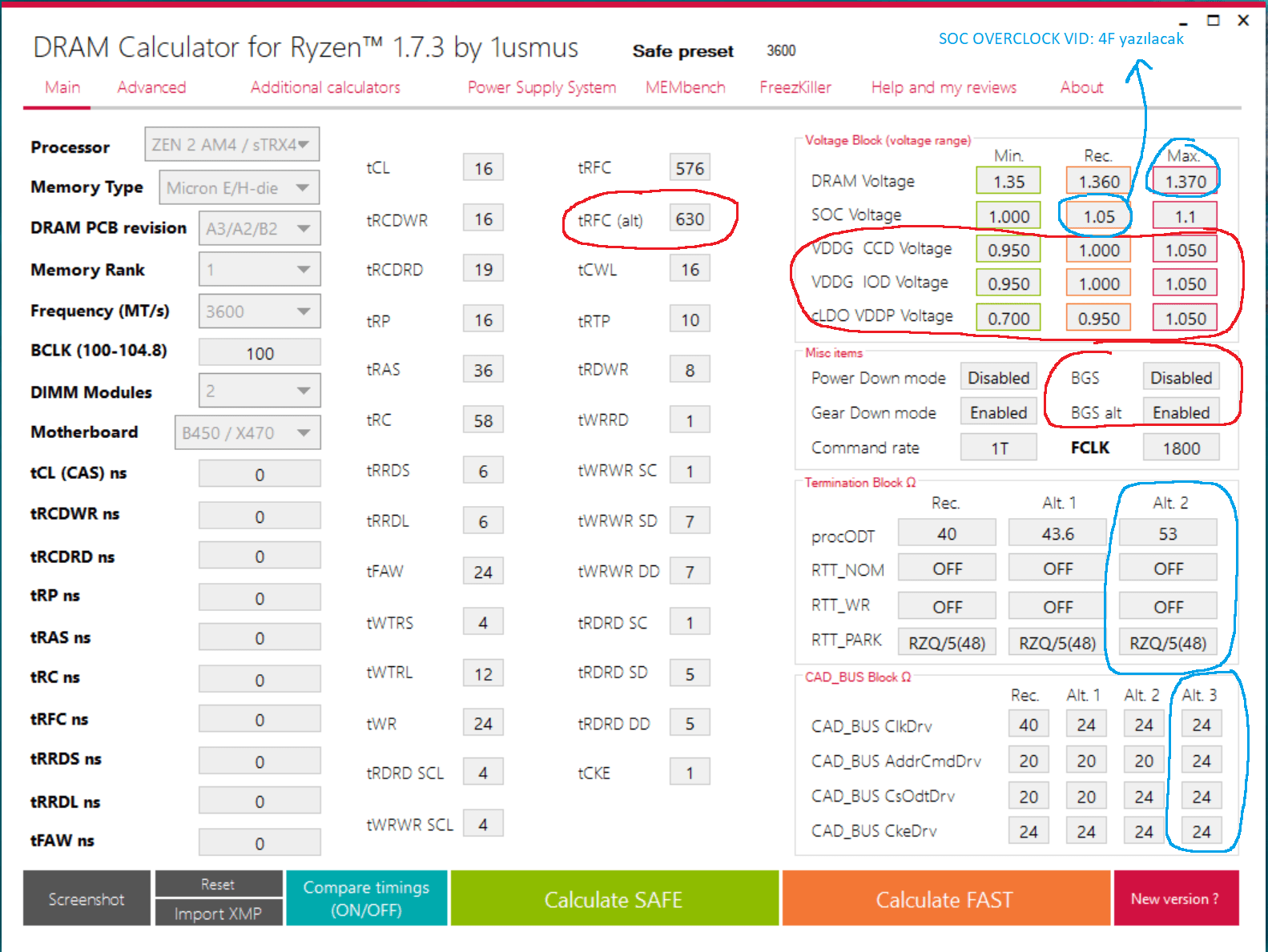Select the DRAM Voltage Rec 1.360 value
Image resolution: width=1268 pixels, height=952 pixels.
click(x=1099, y=181)
